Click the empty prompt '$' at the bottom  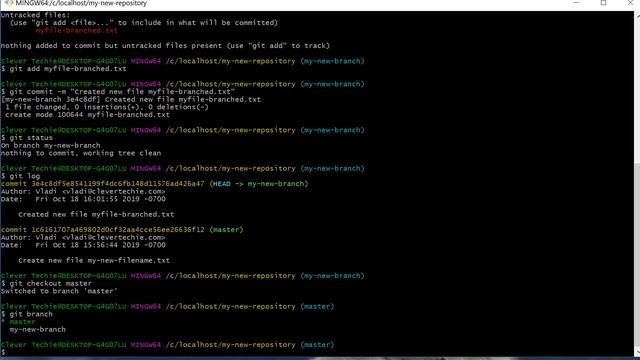pyautogui.click(x=3, y=352)
